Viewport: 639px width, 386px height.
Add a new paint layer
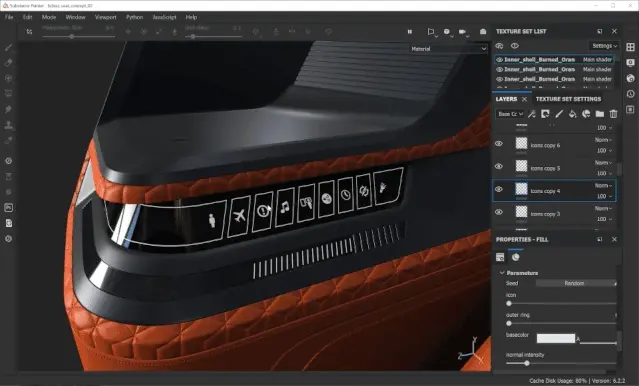click(559, 114)
